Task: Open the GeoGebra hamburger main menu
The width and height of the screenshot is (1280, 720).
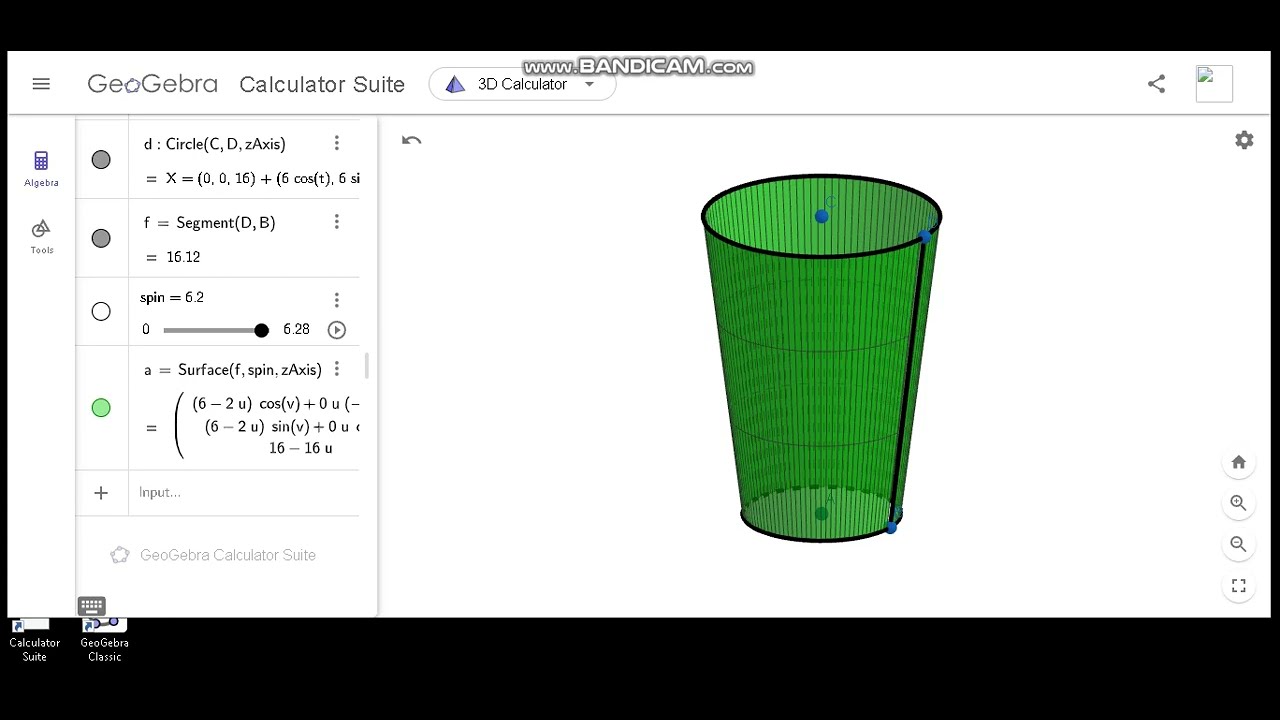Action: [x=41, y=84]
